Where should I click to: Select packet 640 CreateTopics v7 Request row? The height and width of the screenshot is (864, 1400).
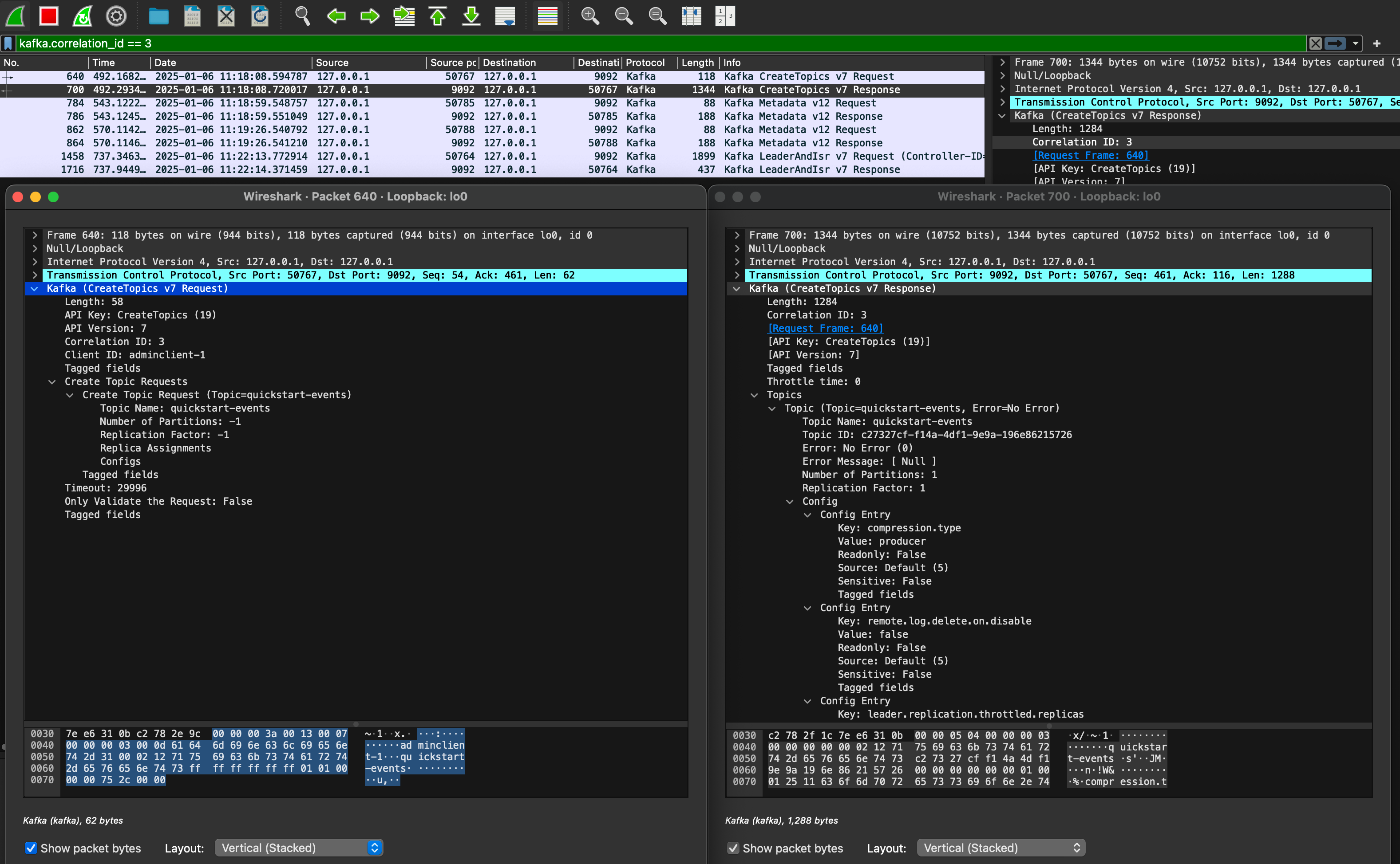(x=493, y=76)
